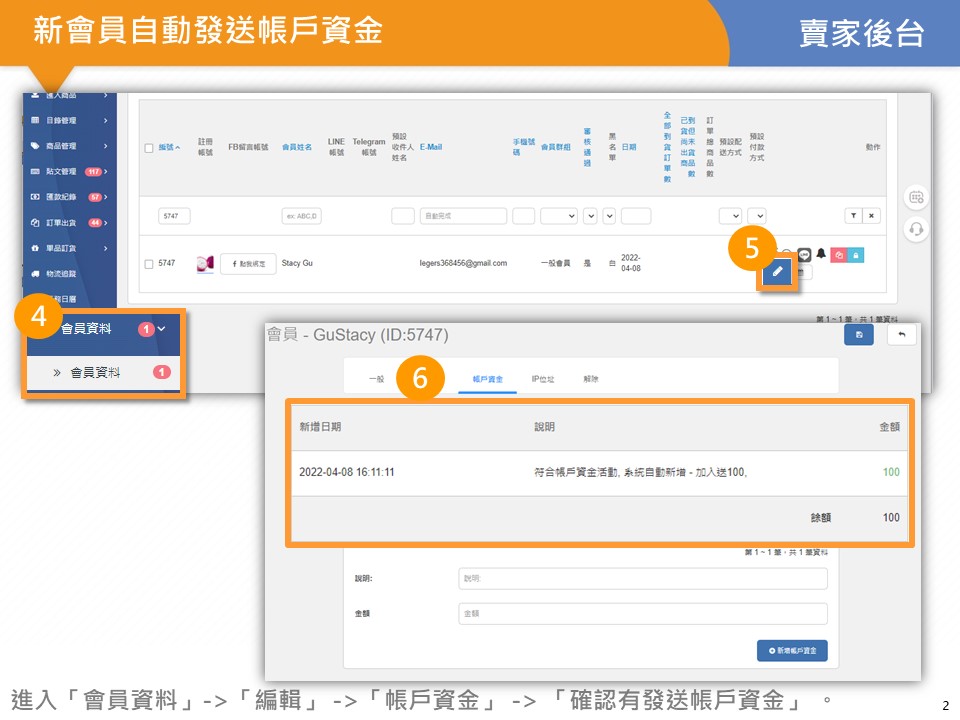Image resolution: width=960 pixels, height=720 pixels.
Task: Click the filter funnel icon button
Action: [853, 216]
